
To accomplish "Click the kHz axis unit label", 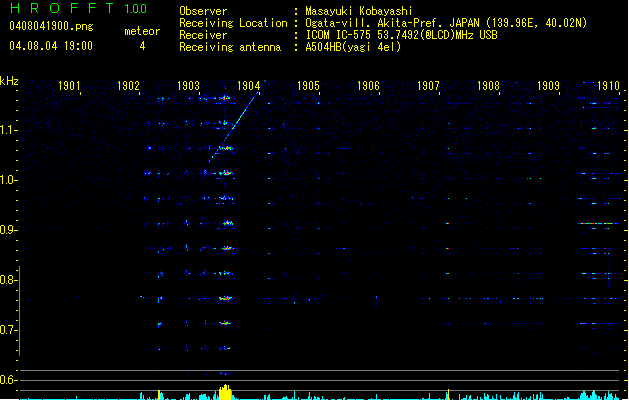I will (9, 81).
